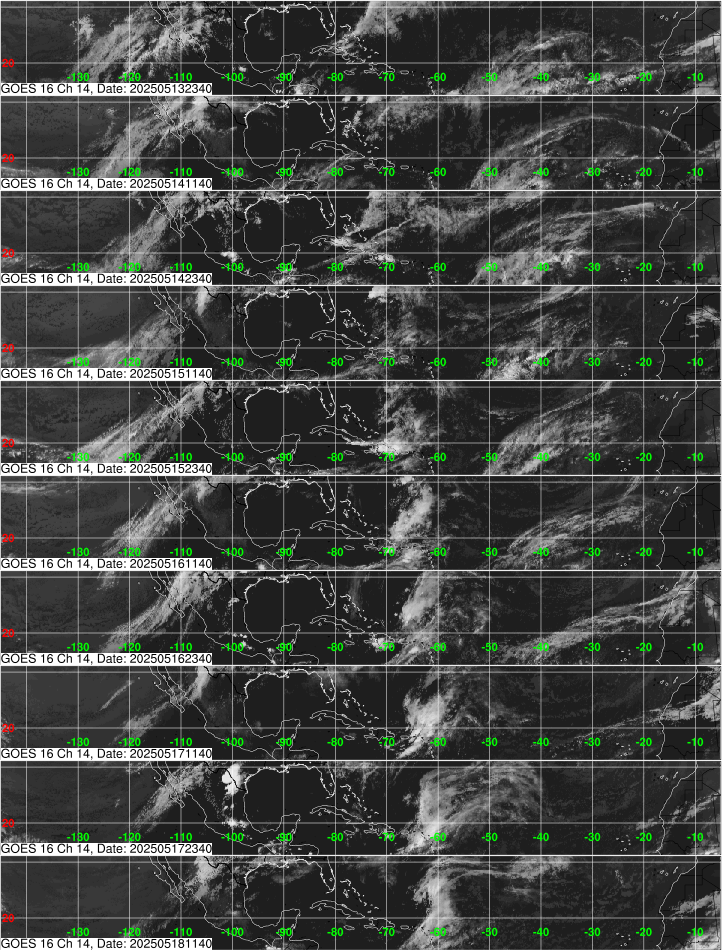Click the -10 longitude label in the 202505152340 panel
Screen dimensions: 722x950
click(x=695, y=457)
